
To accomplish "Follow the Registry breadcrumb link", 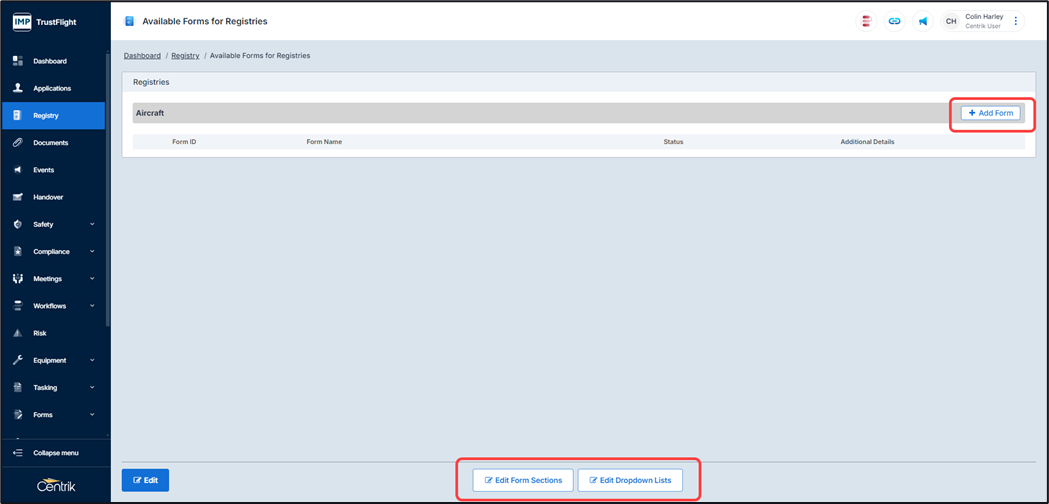I will pyautogui.click(x=185, y=56).
